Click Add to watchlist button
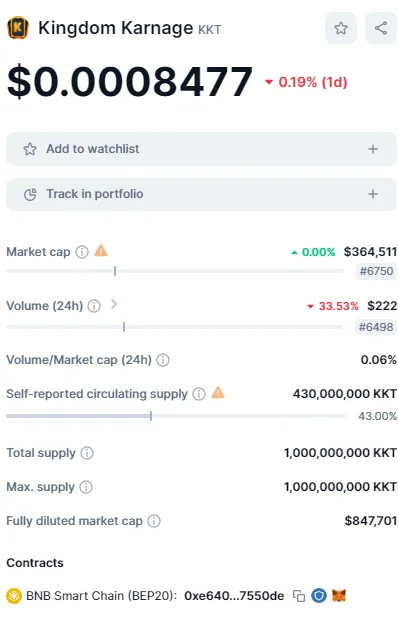The image size is (398, 623). click(201, 149)
